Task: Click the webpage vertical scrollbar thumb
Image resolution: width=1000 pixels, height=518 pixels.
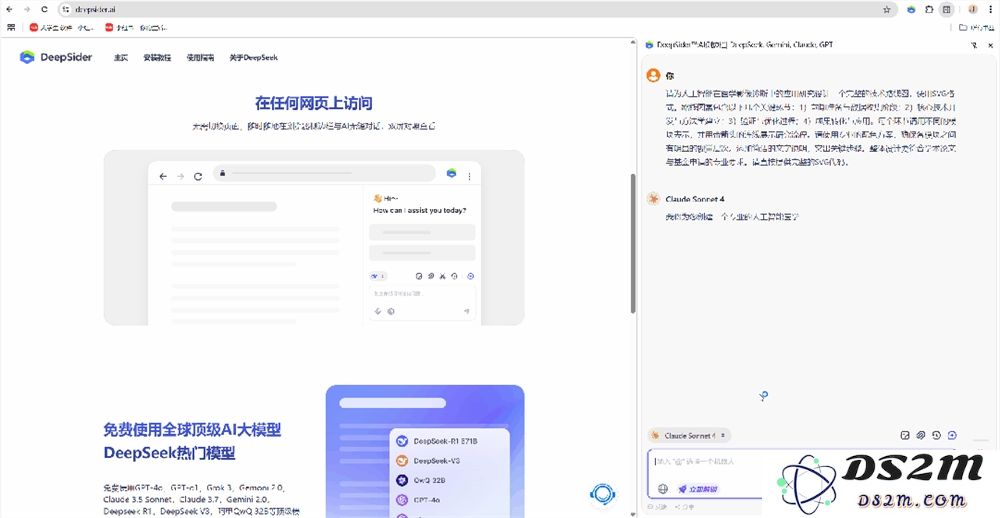Action: (x=632, y=240)
